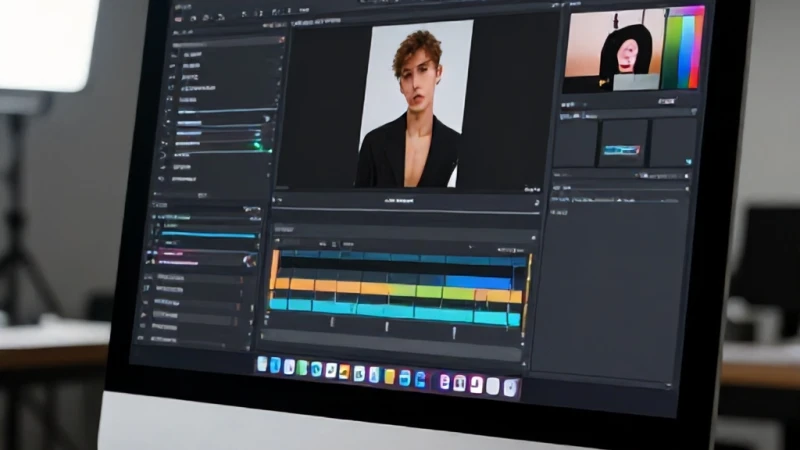Viewport: 800px width, 450px height.
Task: Select the hooded-figure thumbnail in the top-right panel
Action: pyautogui.click(x=615, y=51)
